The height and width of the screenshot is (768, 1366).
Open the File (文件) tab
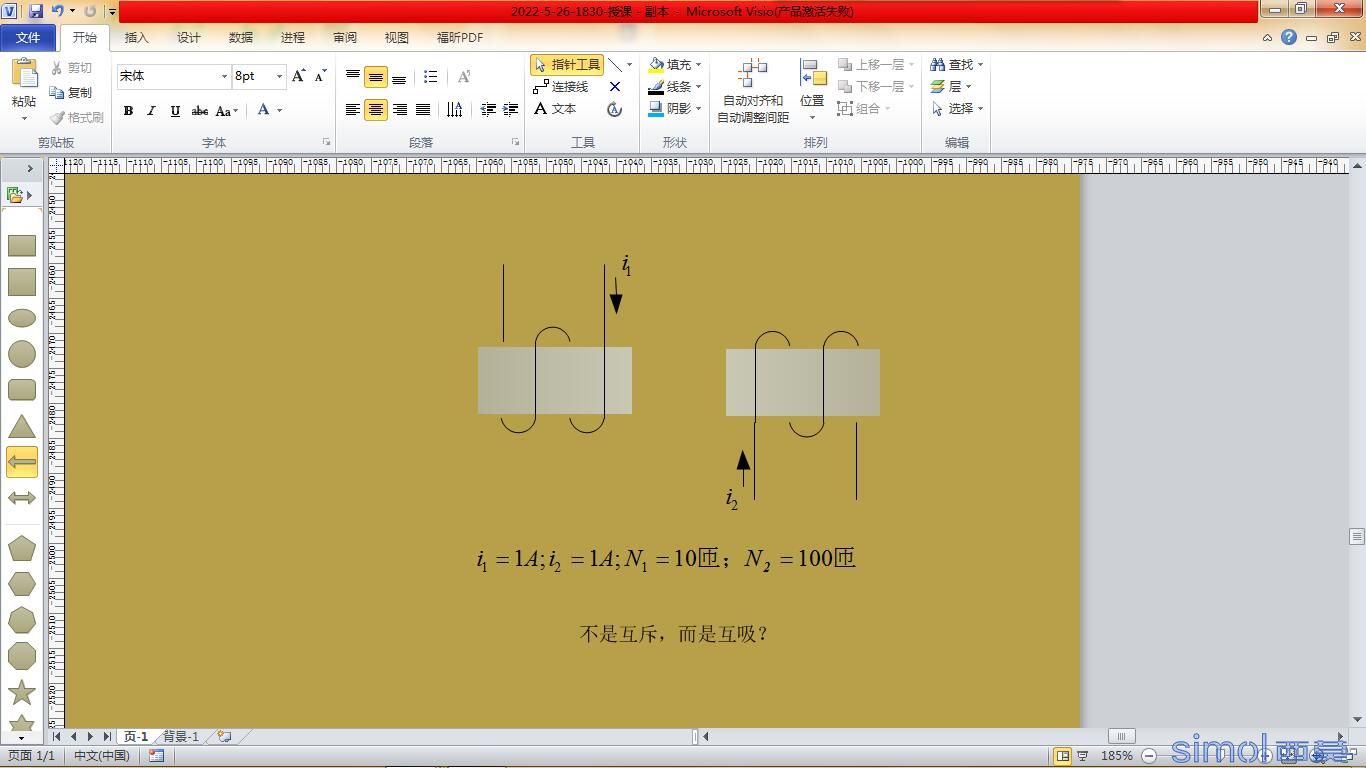point(28,37)
